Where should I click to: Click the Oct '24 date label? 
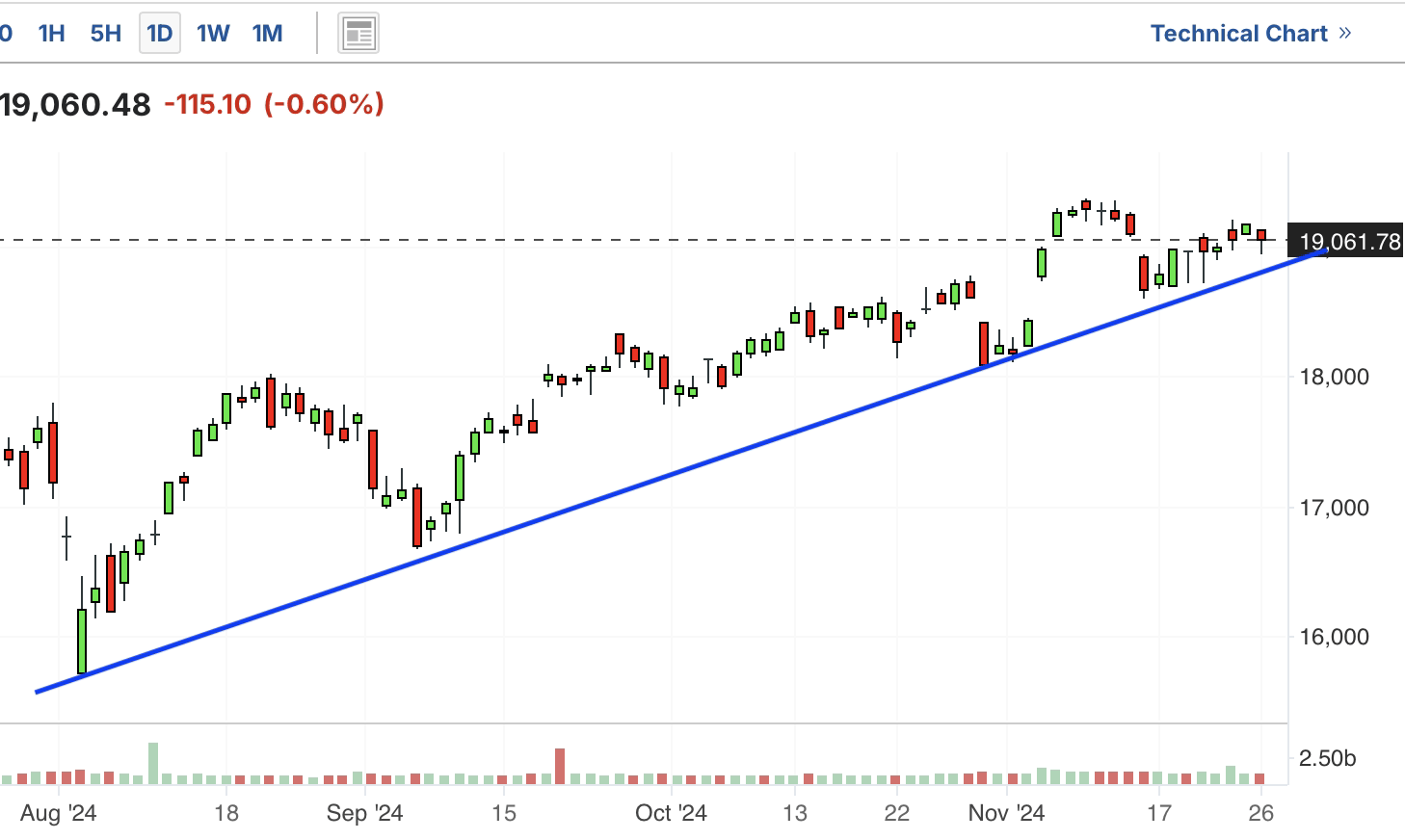671,813
